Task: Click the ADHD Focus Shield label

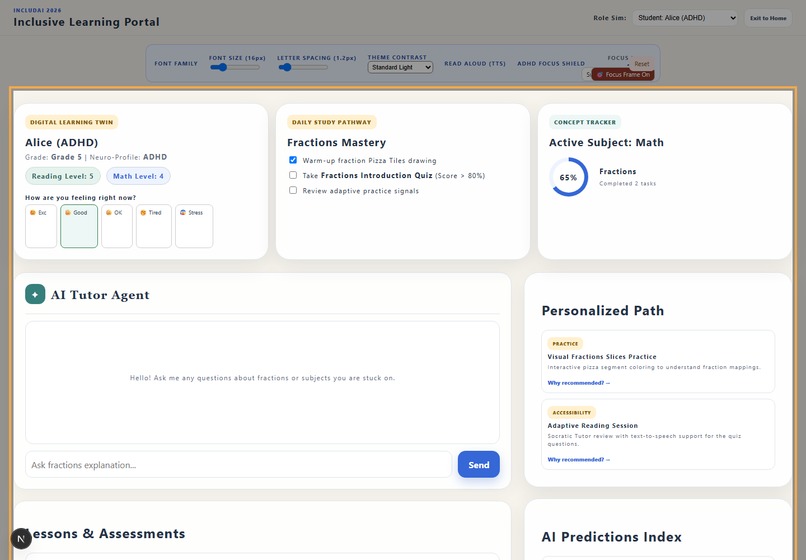Action: click(x=551, y=64)
